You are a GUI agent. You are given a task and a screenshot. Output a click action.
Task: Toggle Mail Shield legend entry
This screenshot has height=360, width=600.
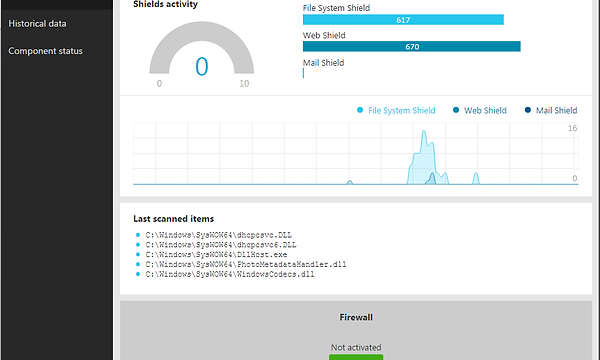pyautogui.click(x=551, y=110)
